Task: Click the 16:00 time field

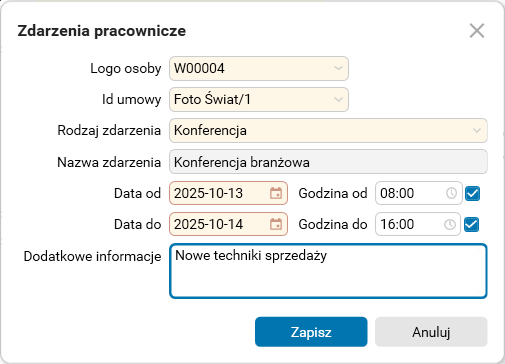Action: (418, 224)
